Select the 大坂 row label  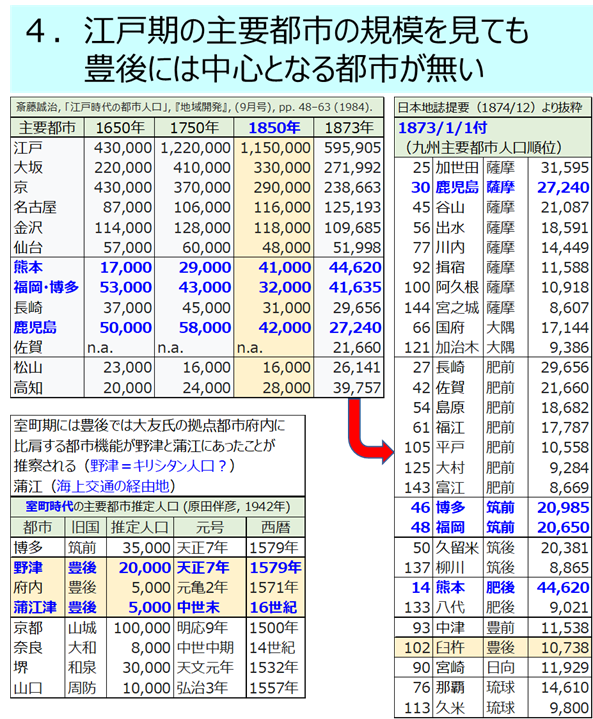click(28, 168)
